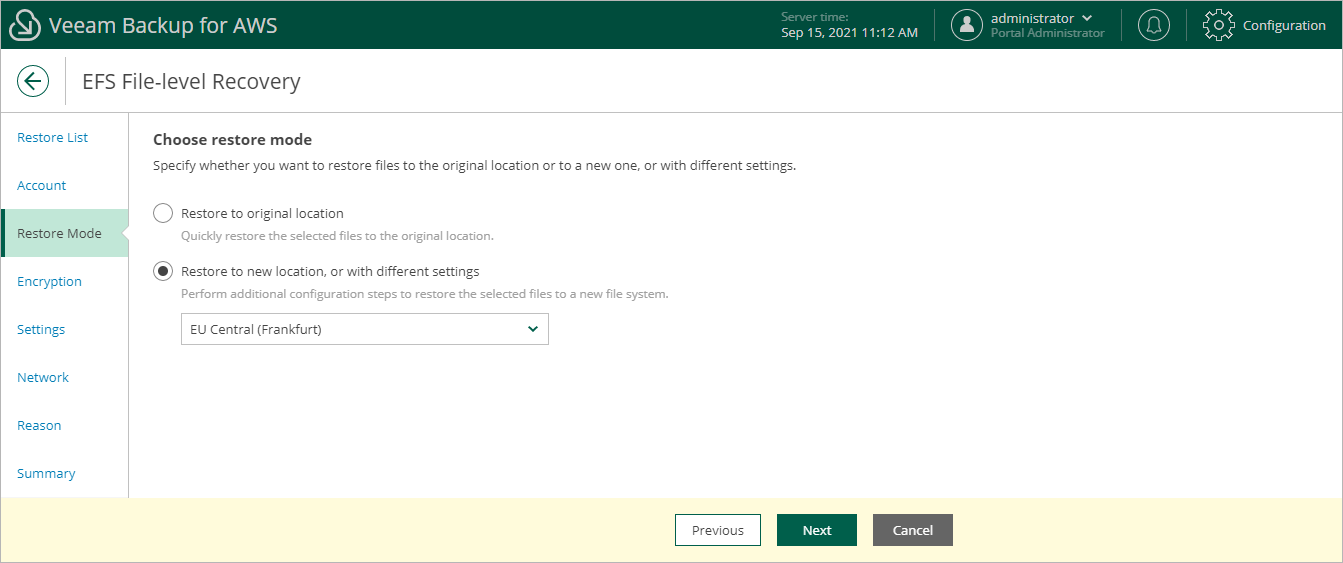The width and height of the screenshot is (1343, 563).
Task: Select Restore to original location radio
Action: coord(163,213)
